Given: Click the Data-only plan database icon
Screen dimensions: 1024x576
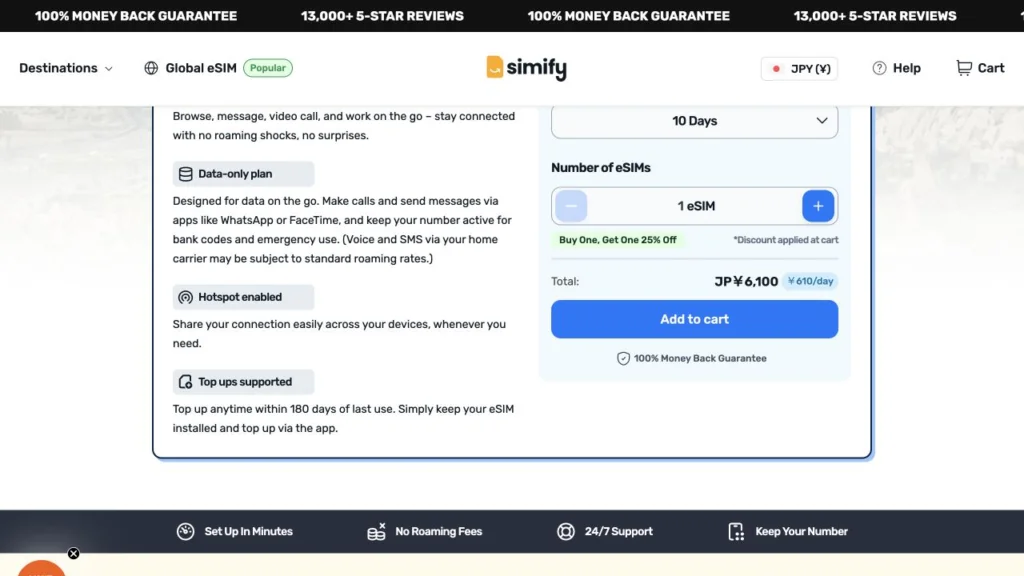Looking at the screenshot, I should (185, 174).
